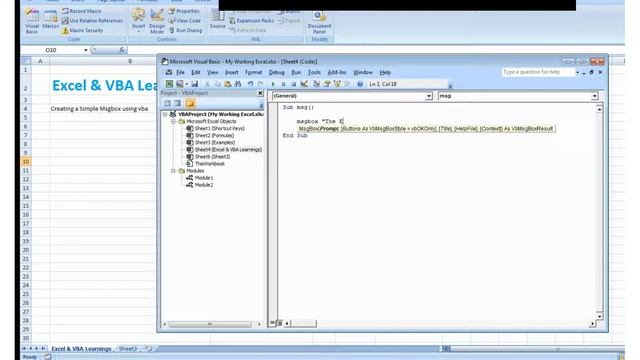Image resolution: width=640 pixels, height=360 pixels.
Task: Open Macro Security settings
Action: pos(82,30)
